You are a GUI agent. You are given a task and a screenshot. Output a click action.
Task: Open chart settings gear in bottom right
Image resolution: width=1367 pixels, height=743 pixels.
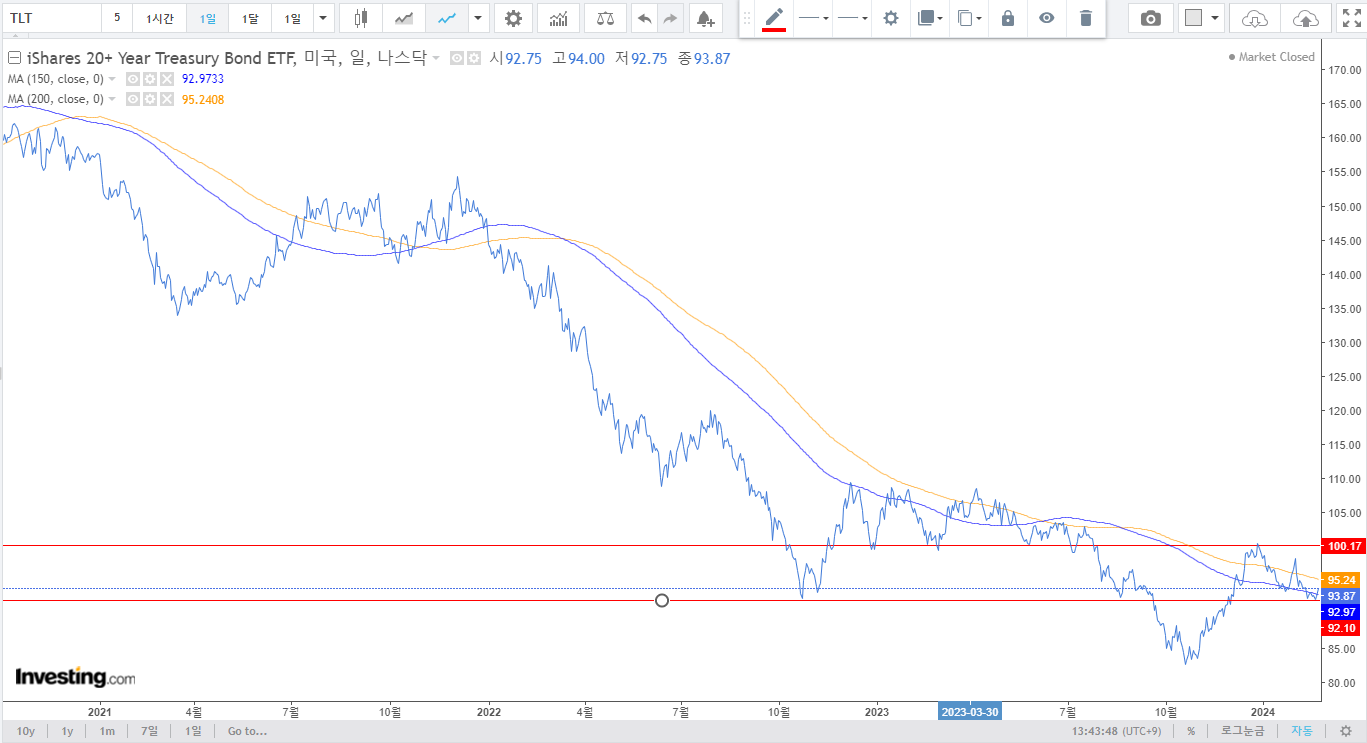point(1345,731)
